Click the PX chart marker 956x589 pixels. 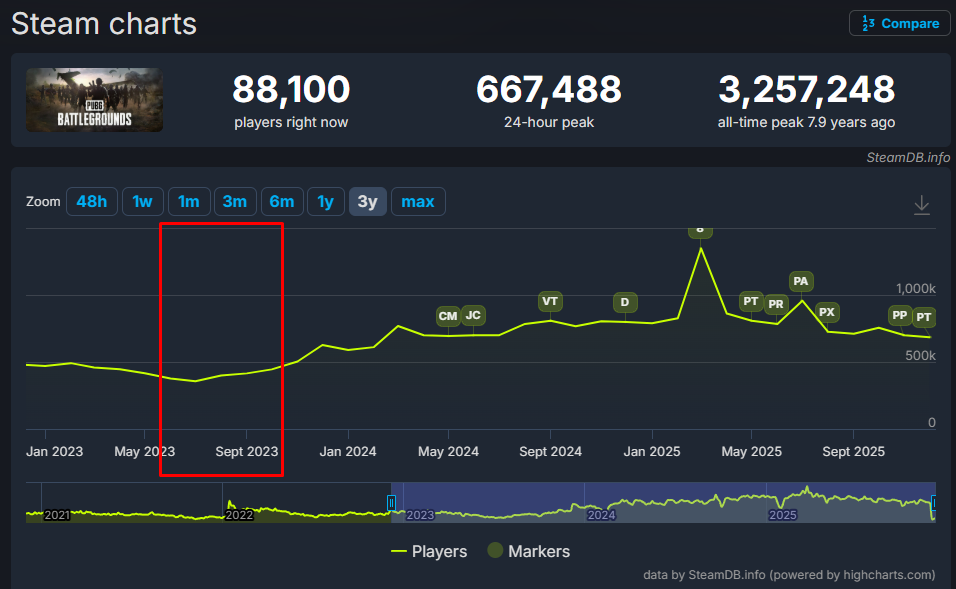pyautogui.click(x=827, y=312)
